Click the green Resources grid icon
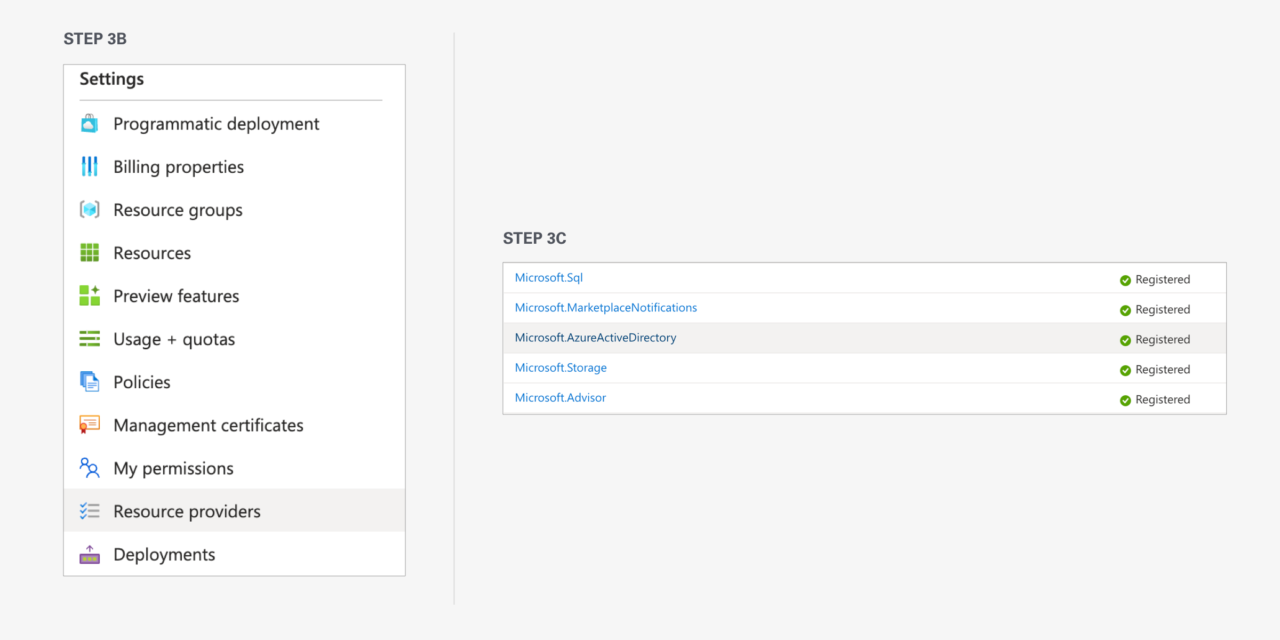The width and height of the screenshot is (1280, 640). pos(90,253)
